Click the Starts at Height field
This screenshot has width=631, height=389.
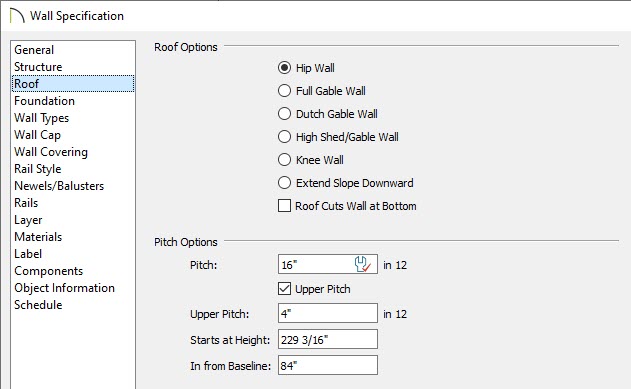pos(328,339)
